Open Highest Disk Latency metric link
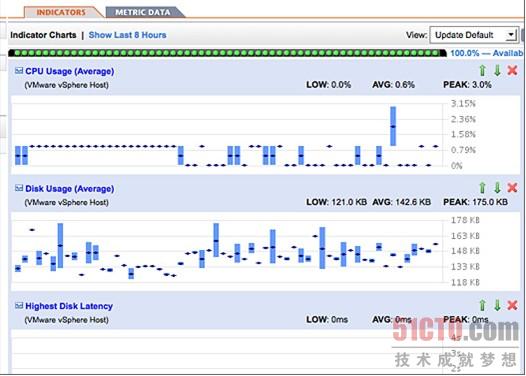Viewport: 526px width, 376px height. (69, 306)
